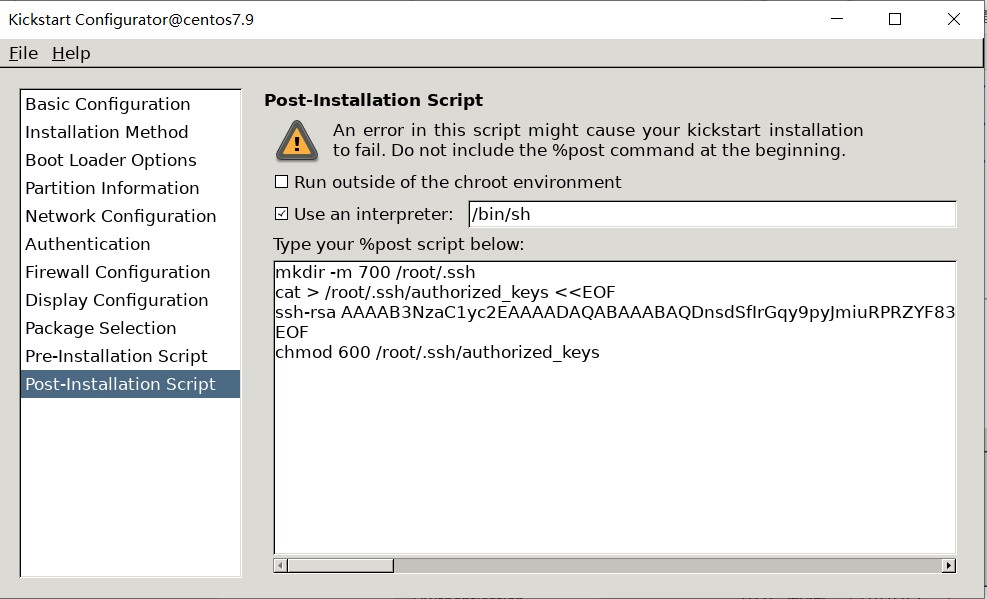Select Basic Configuration in sidebar
The image size is (987, 599).
coord(130,104)
